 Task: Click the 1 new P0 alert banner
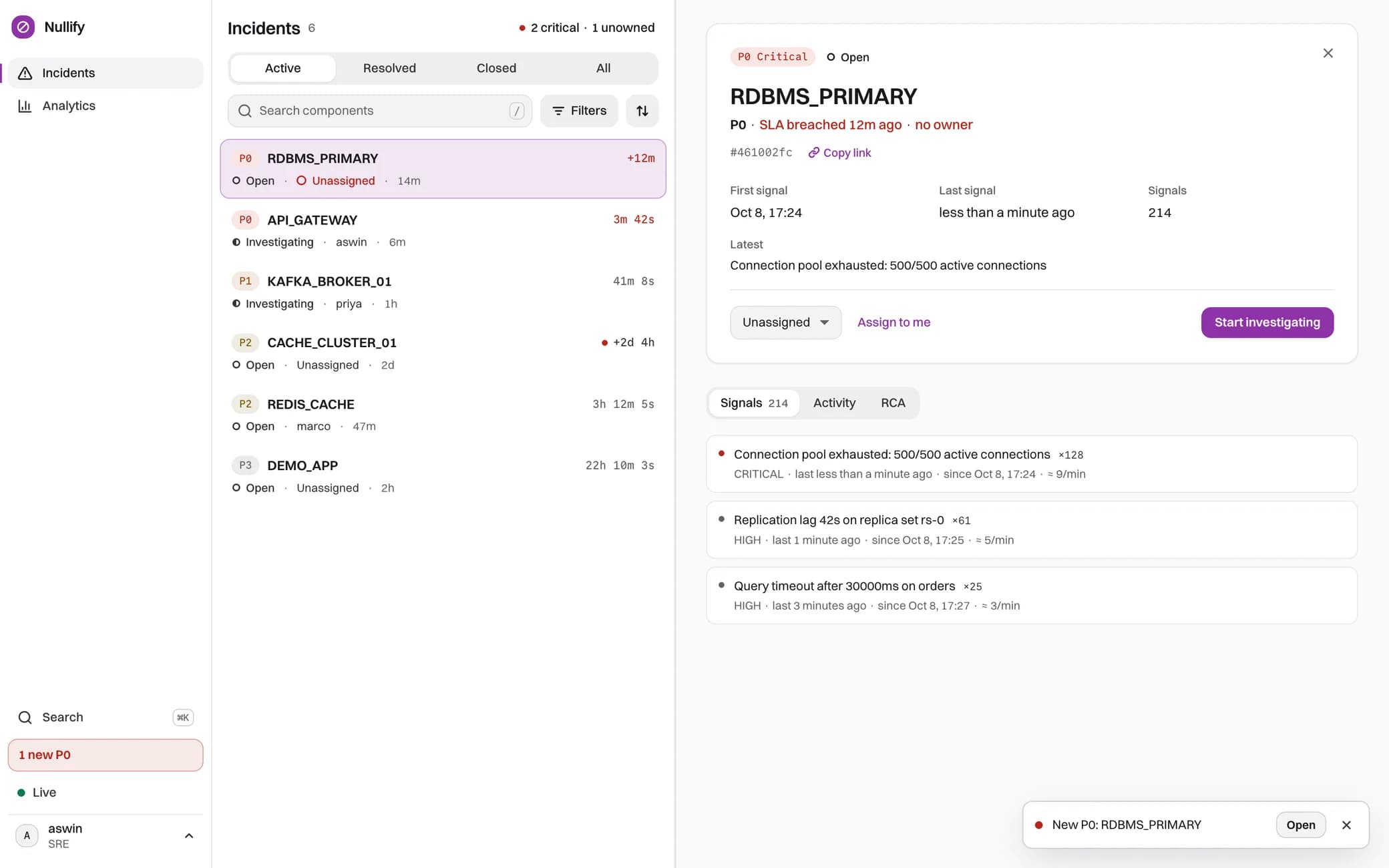click(x=106, y=755)
